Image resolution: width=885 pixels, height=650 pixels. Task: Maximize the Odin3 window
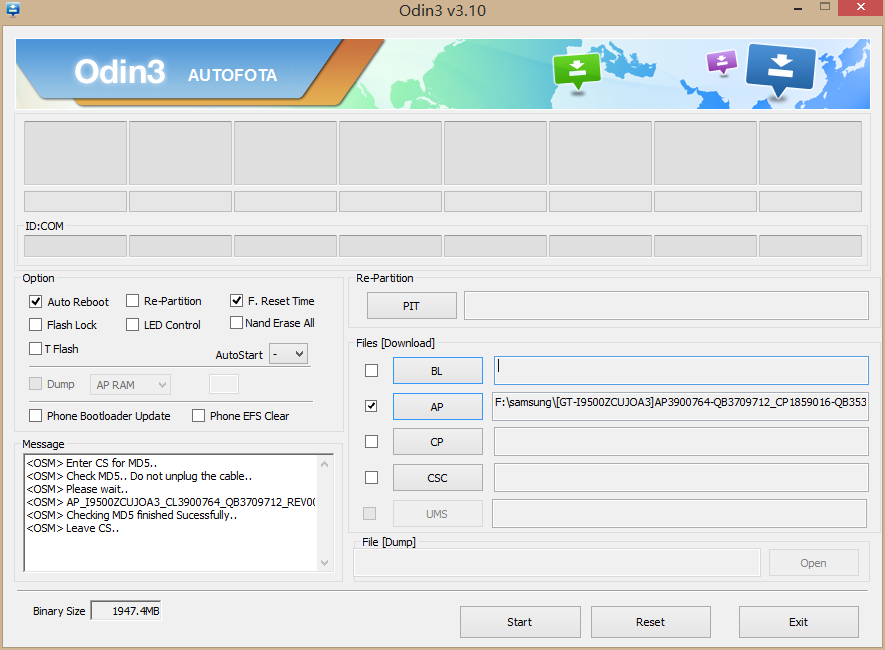(825, 7)
